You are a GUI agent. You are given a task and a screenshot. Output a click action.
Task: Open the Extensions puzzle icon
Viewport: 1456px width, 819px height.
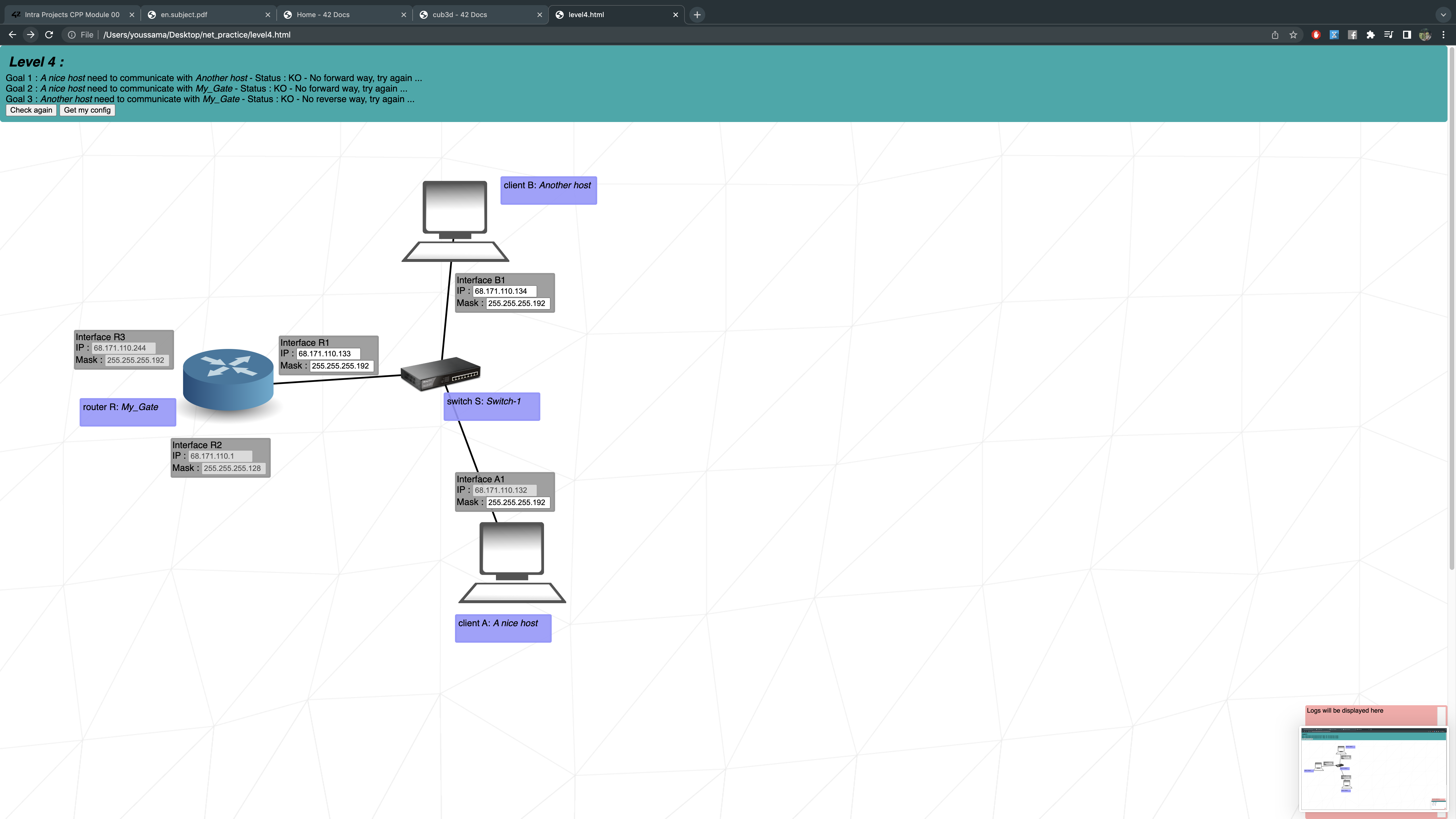(1371, 35)
